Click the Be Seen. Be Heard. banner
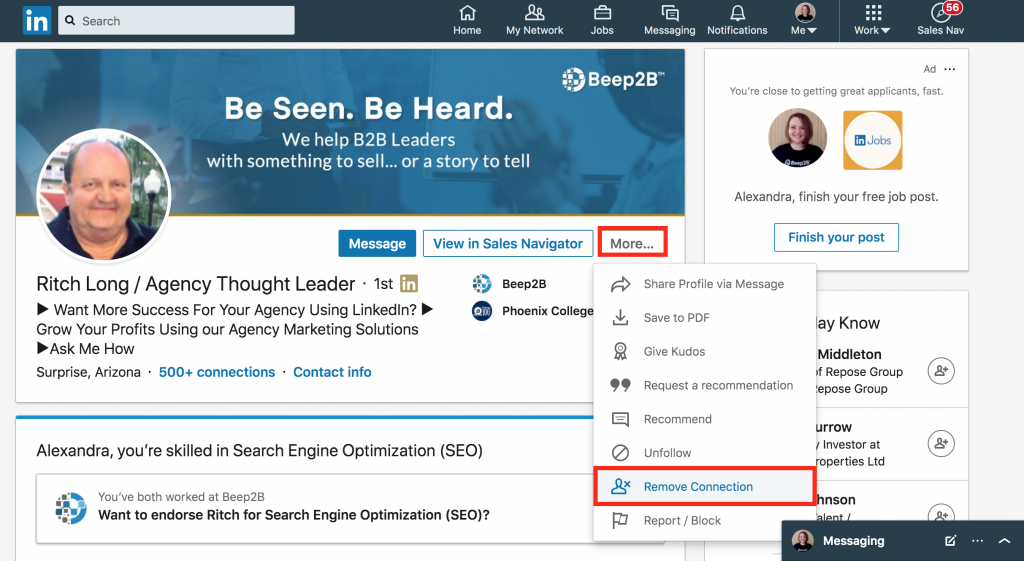The height and width of the screenshot is (561, 1024). coord(350,132)
